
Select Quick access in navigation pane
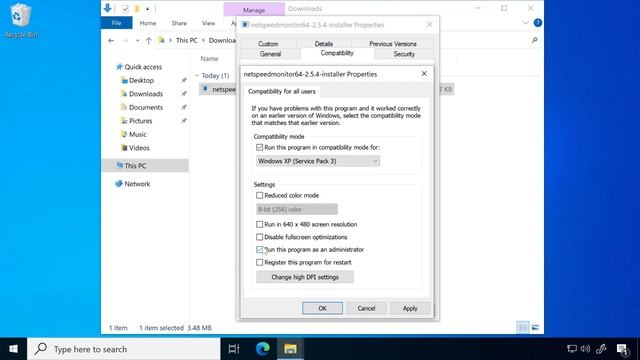pyautogui.click(x=142, y=67)
